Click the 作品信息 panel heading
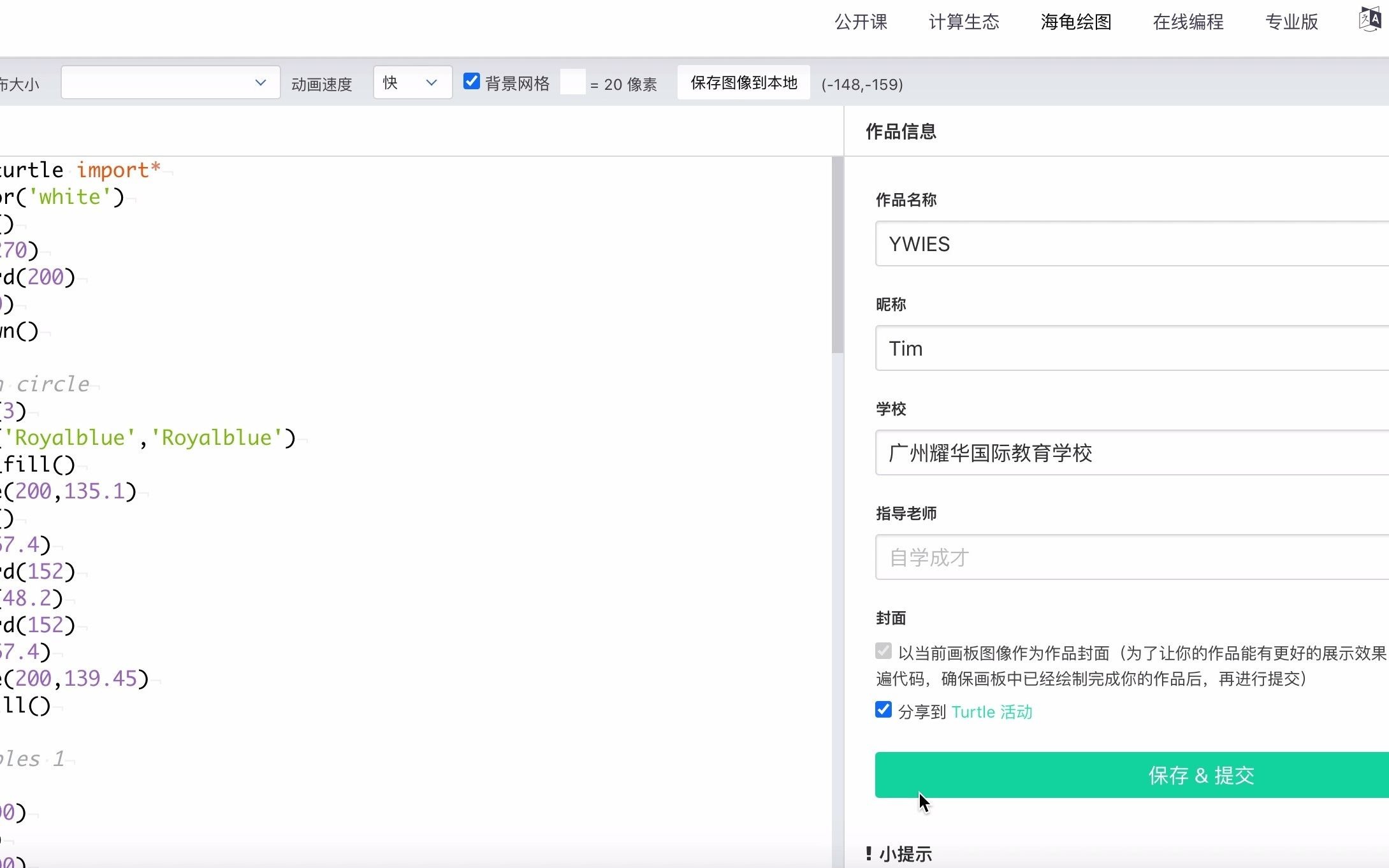This screenshot has width=1389, height=868. click(901, 131)
